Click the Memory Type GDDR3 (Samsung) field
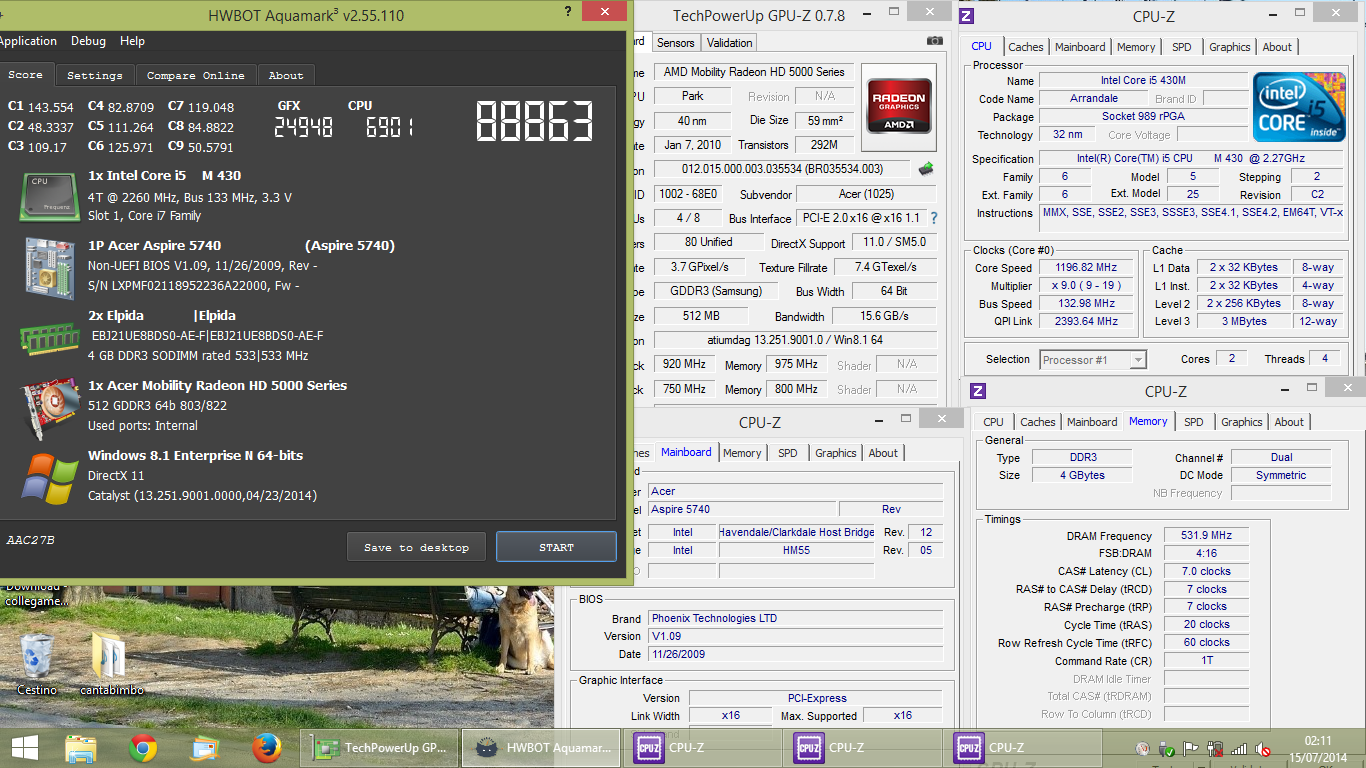This screenshot has height=768, width=1366. 715,291
